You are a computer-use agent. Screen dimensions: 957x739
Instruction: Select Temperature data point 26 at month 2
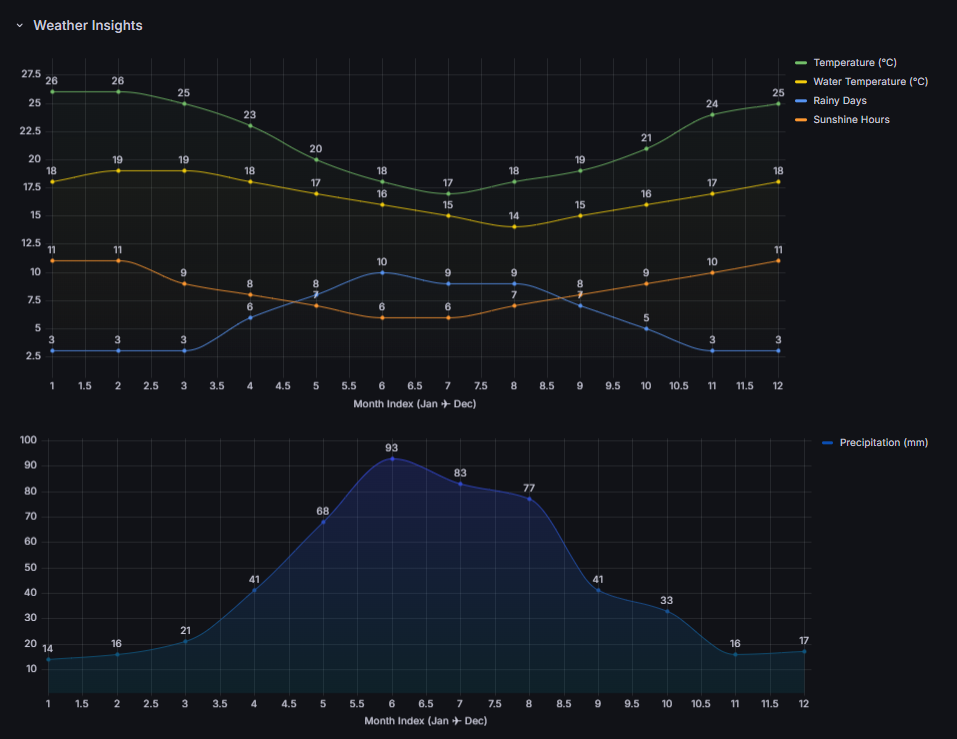point(118,91)
